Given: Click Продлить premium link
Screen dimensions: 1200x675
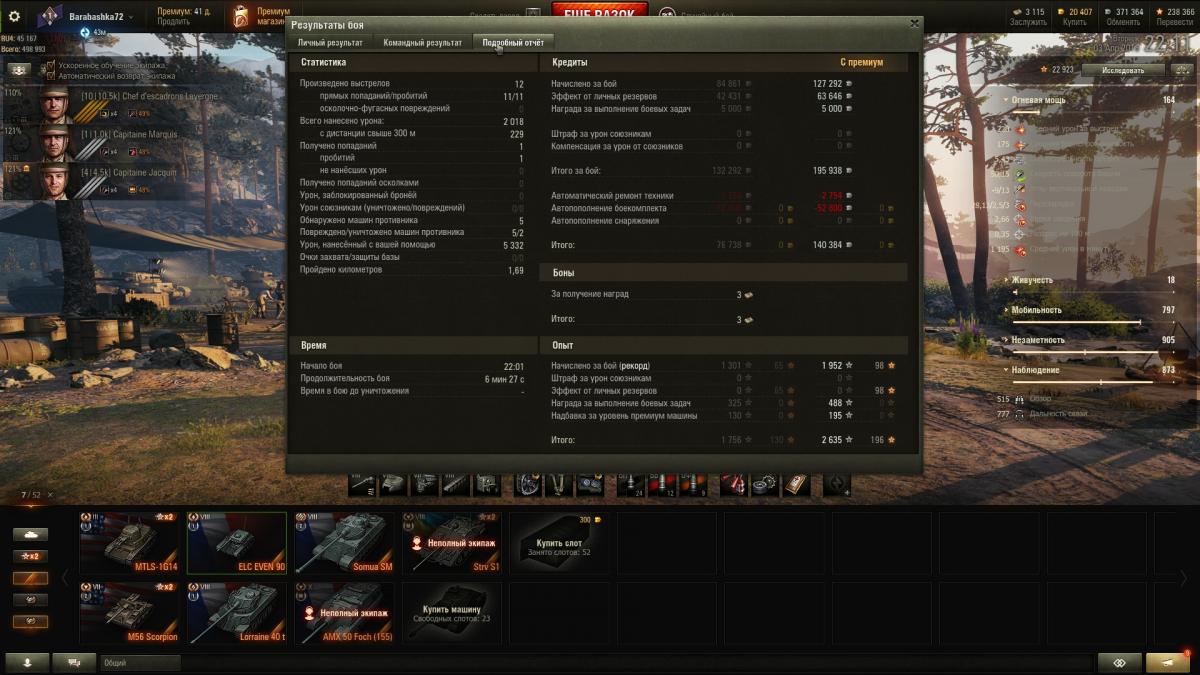Looking at the screenshot, I should pos(173,21).
